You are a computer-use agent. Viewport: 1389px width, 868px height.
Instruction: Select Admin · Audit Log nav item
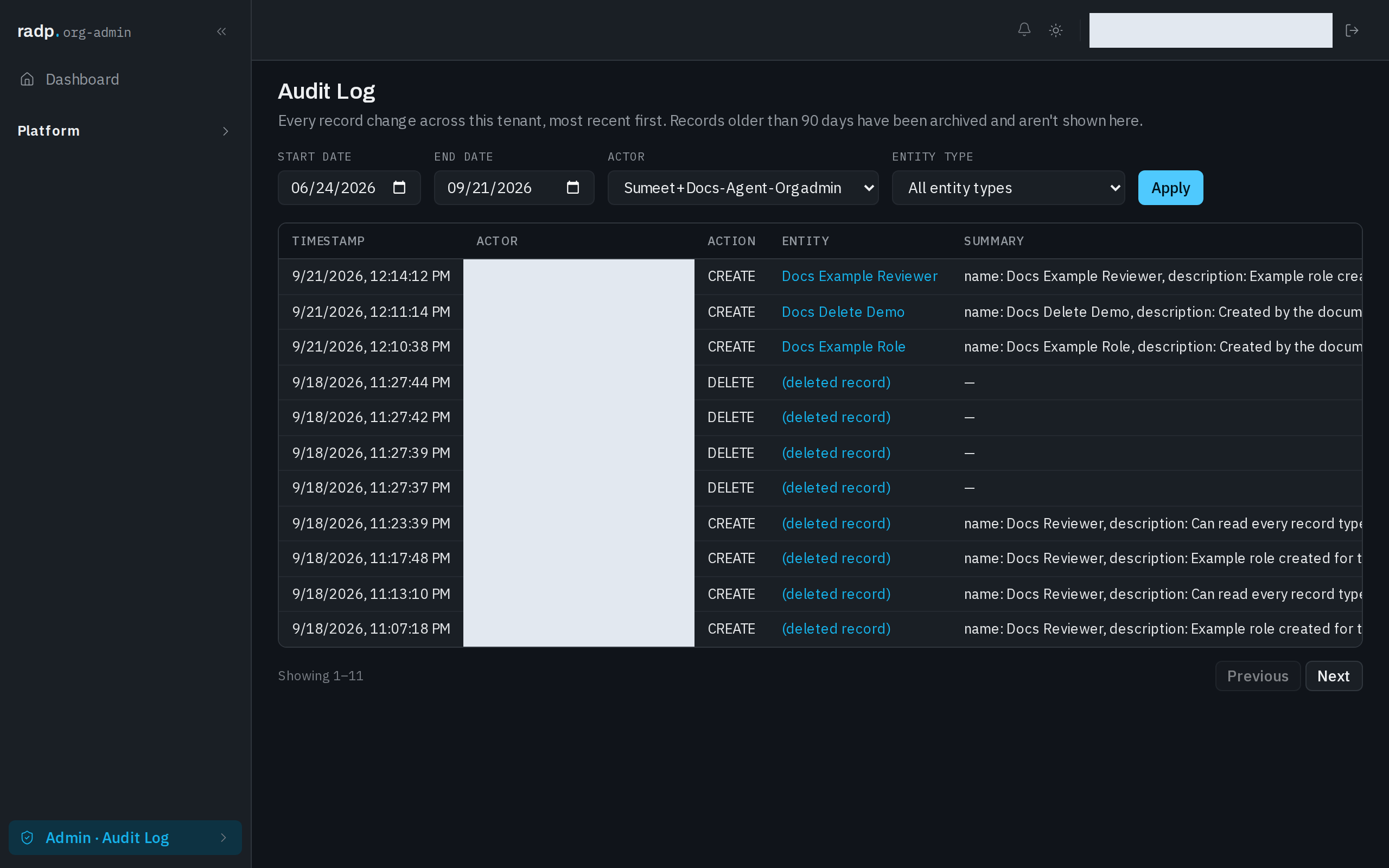[125, 838]
